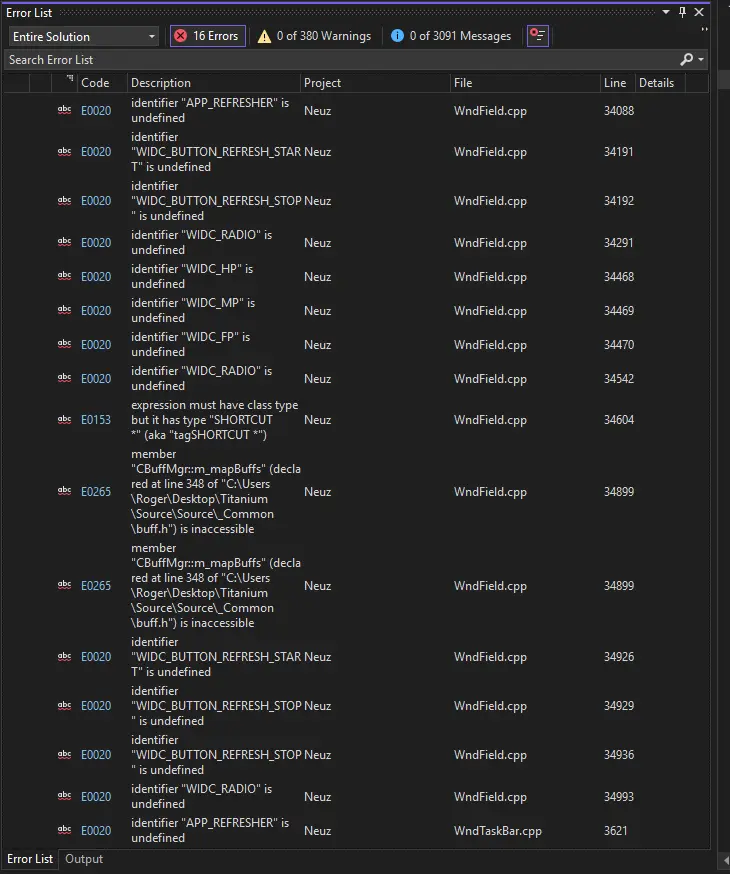Viewport: 730px width, 874px height.
Task: Click the column filter icon left of Code
Action: 70,79
